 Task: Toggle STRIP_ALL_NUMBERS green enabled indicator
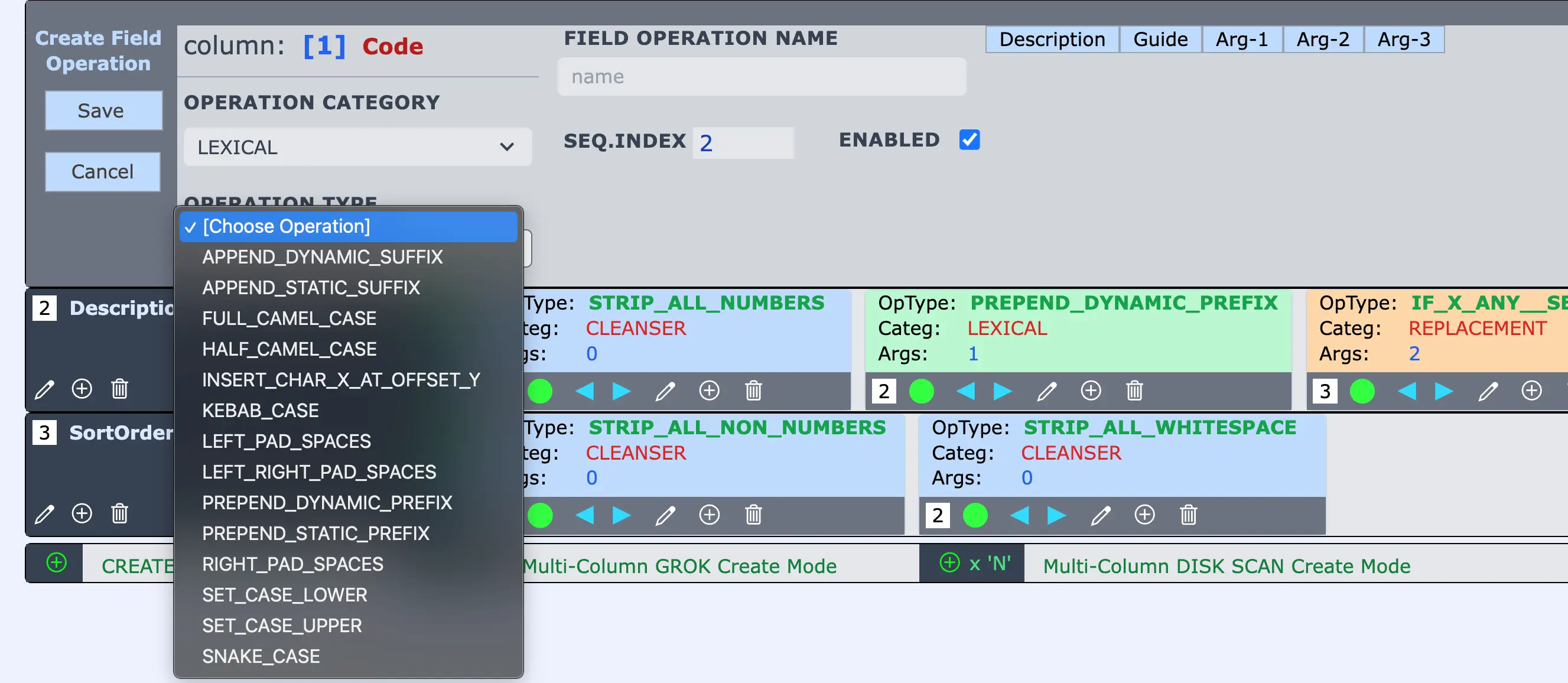[x=540, y=391]
